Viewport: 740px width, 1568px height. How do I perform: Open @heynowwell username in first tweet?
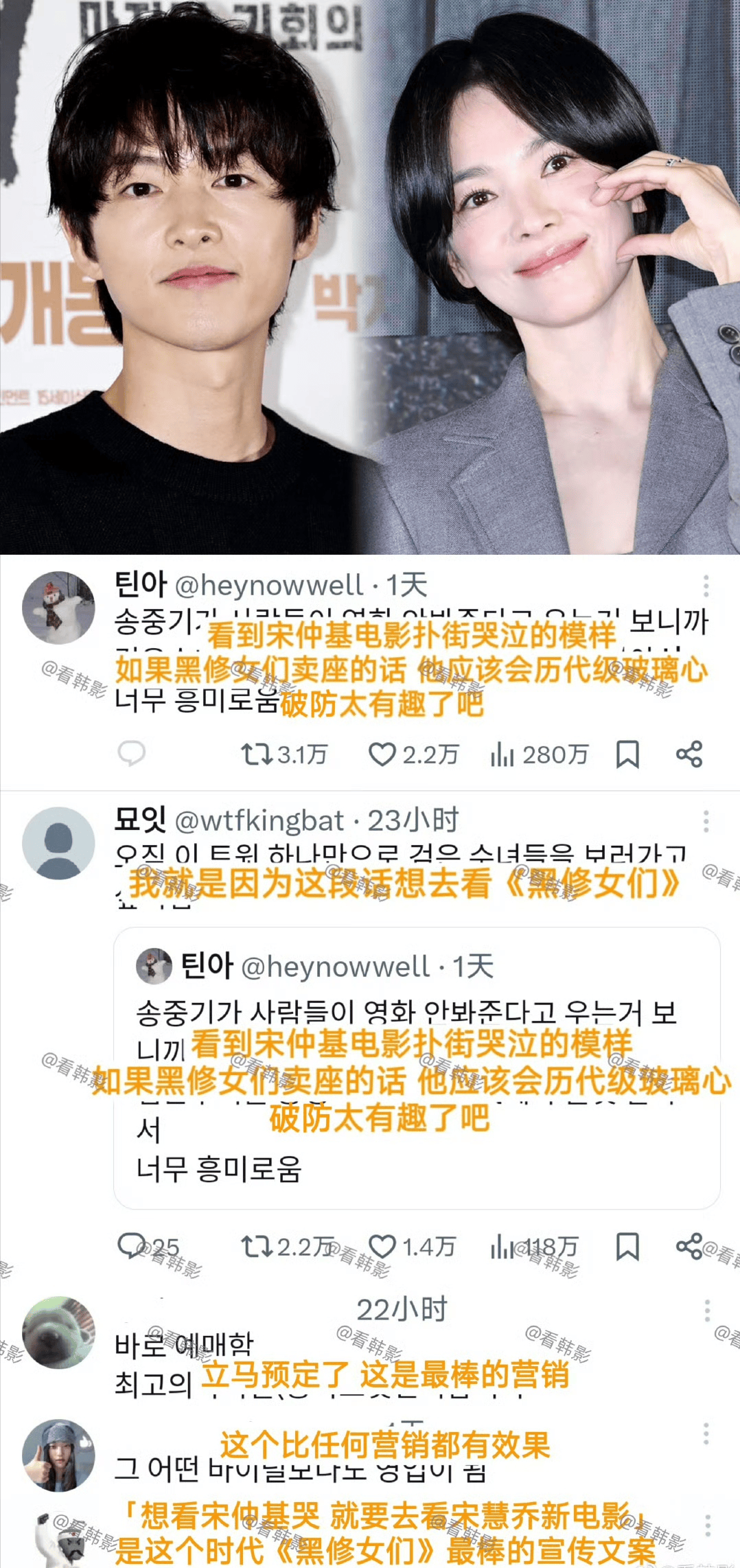pos(269,585)
